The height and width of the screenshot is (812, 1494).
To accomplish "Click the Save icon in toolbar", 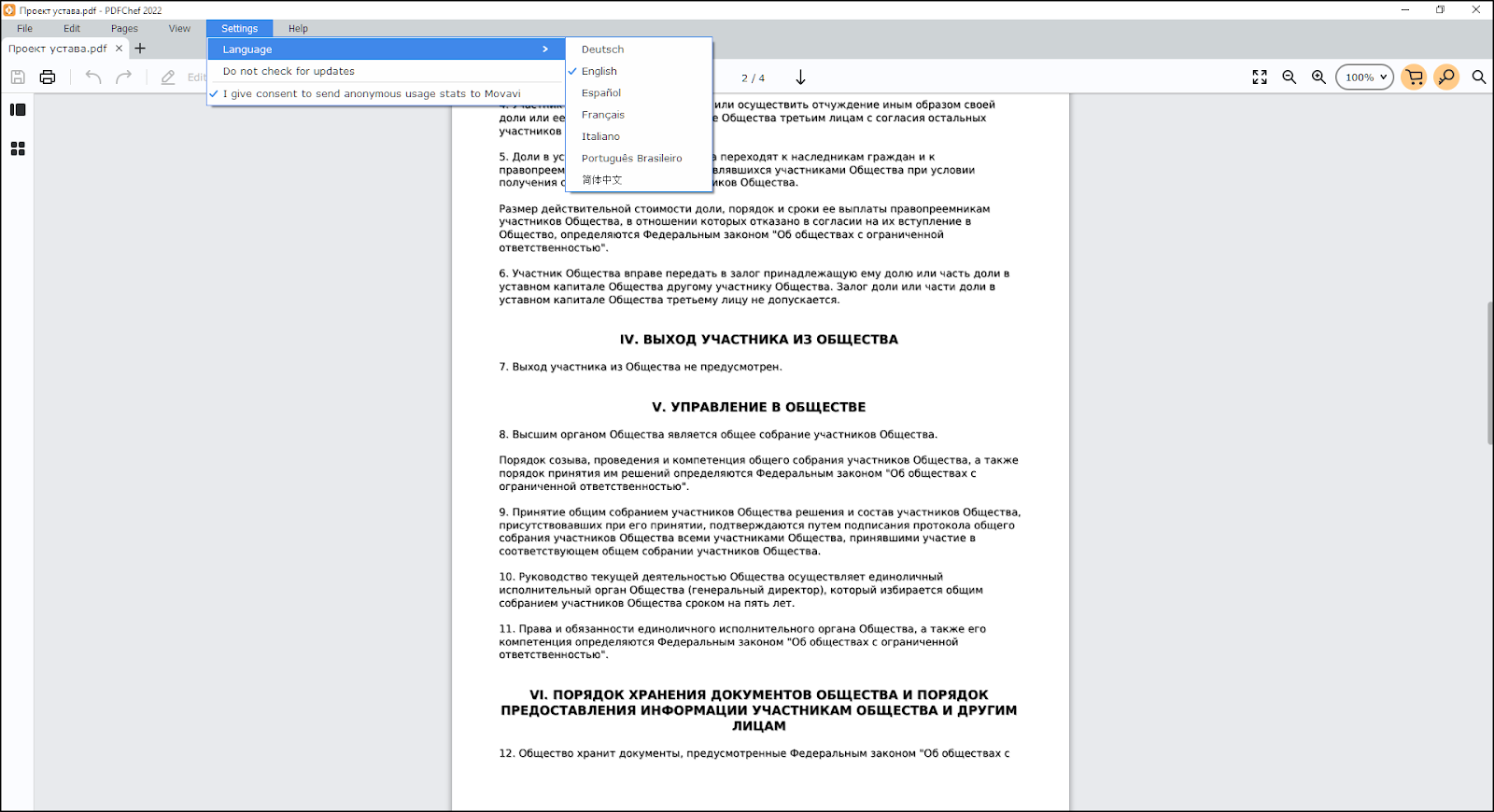I will pyautogui.click(x=18, y=77).
